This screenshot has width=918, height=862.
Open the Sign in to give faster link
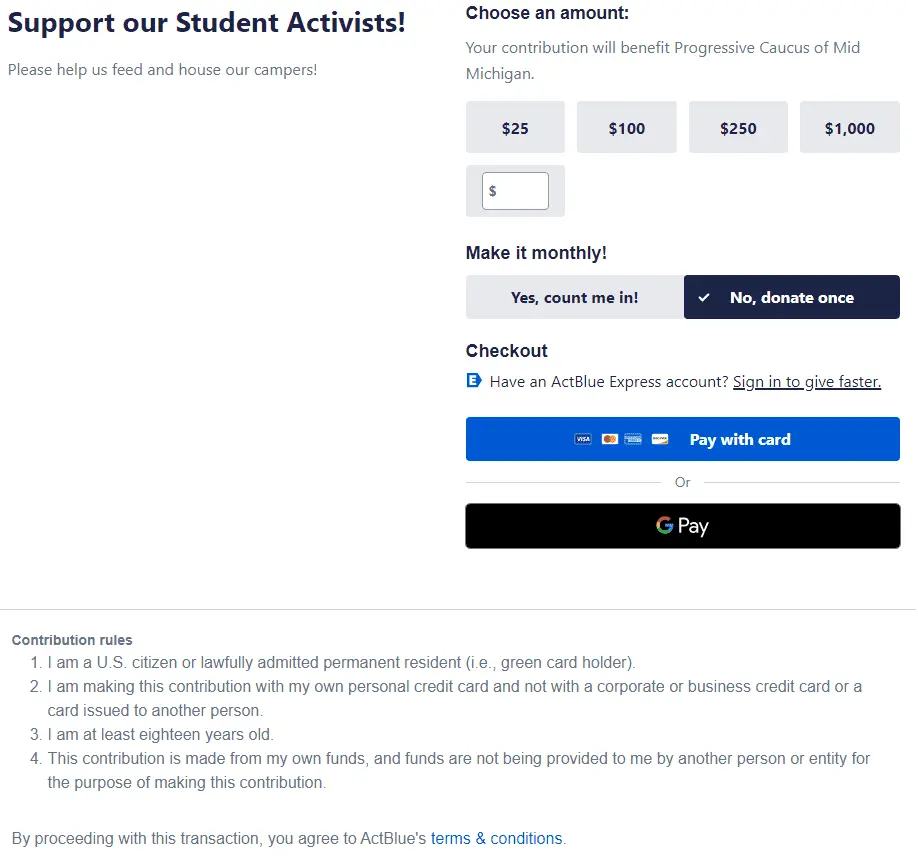(x=806, y=381)
